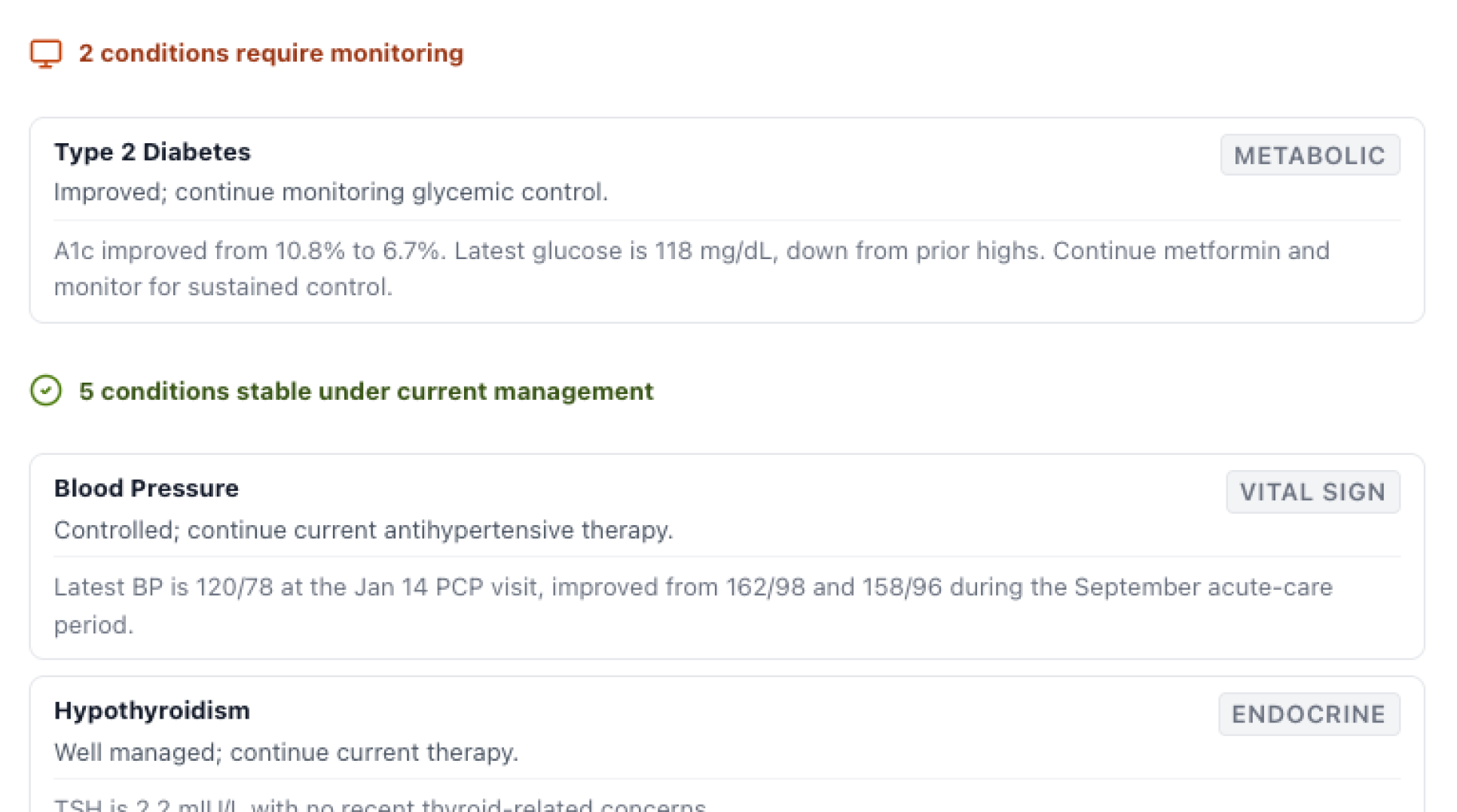Click the METABOLIC category badge
This screenshot has width=1457, height=812.
click(1309, 155)
